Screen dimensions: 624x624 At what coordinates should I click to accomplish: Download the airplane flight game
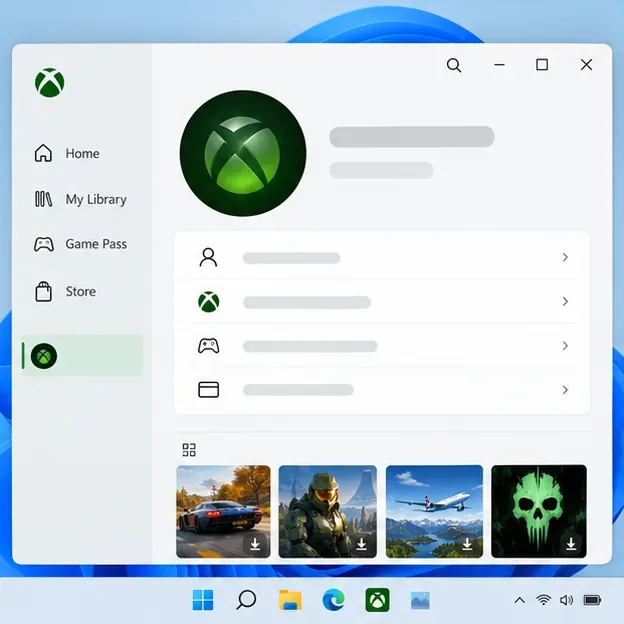coord(467,544)
